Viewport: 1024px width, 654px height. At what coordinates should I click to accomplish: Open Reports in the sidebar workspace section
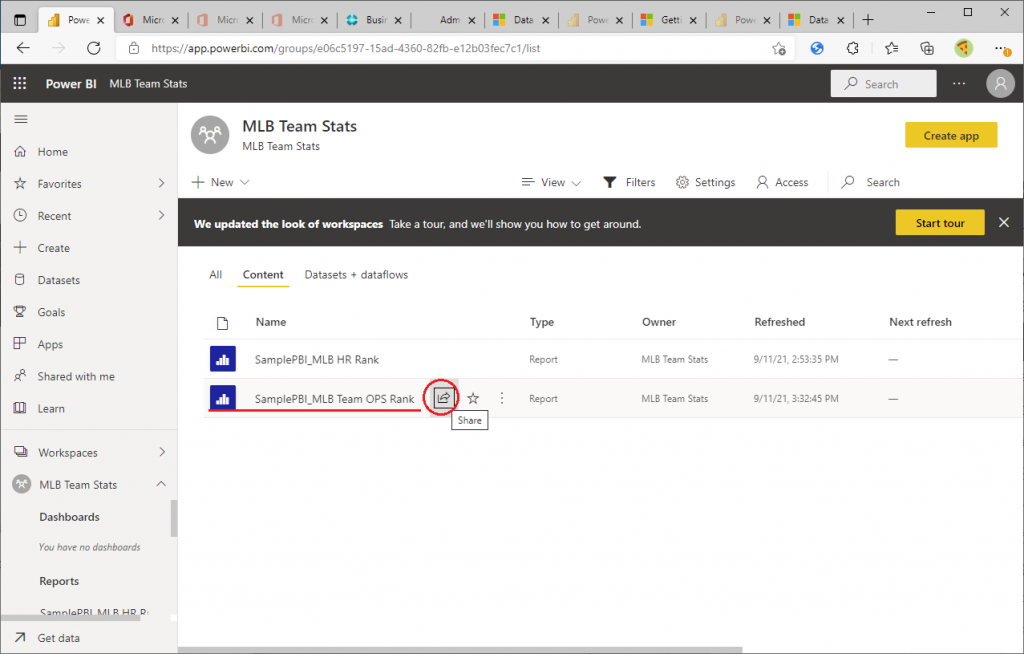click(x=59, y=581)
